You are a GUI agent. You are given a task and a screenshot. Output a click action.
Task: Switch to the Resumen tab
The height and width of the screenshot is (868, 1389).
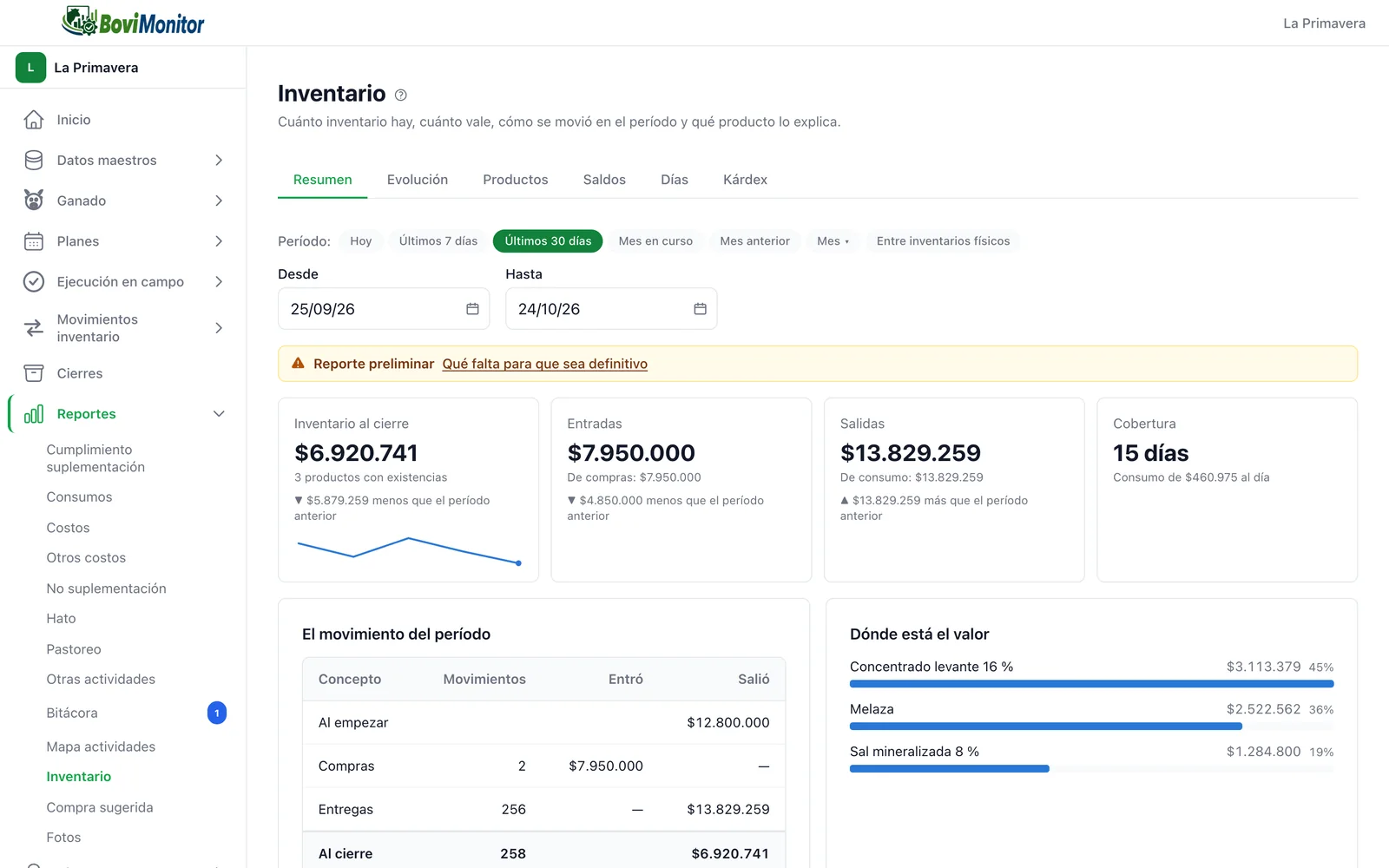pyautogui.click(x=322, y=180)
